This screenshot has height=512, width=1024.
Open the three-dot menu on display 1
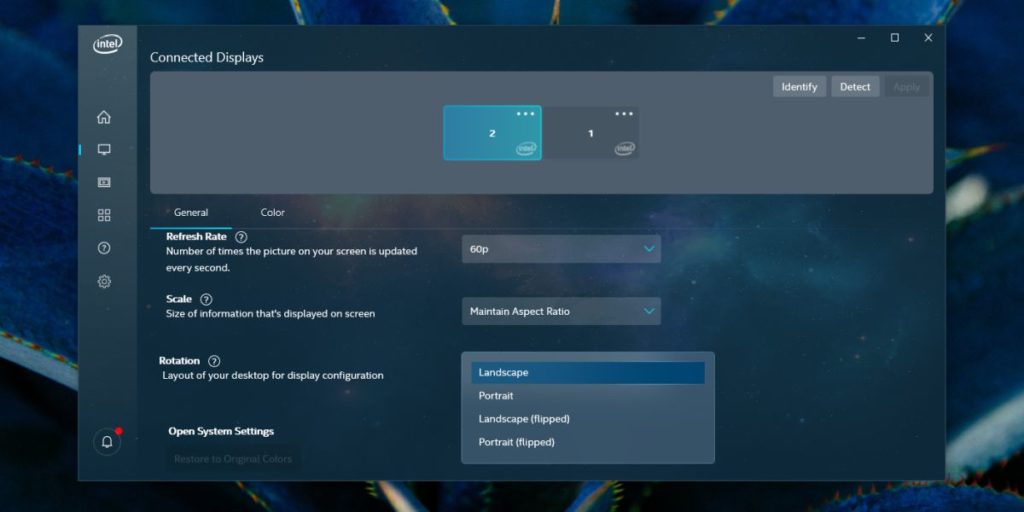point(624,114)
